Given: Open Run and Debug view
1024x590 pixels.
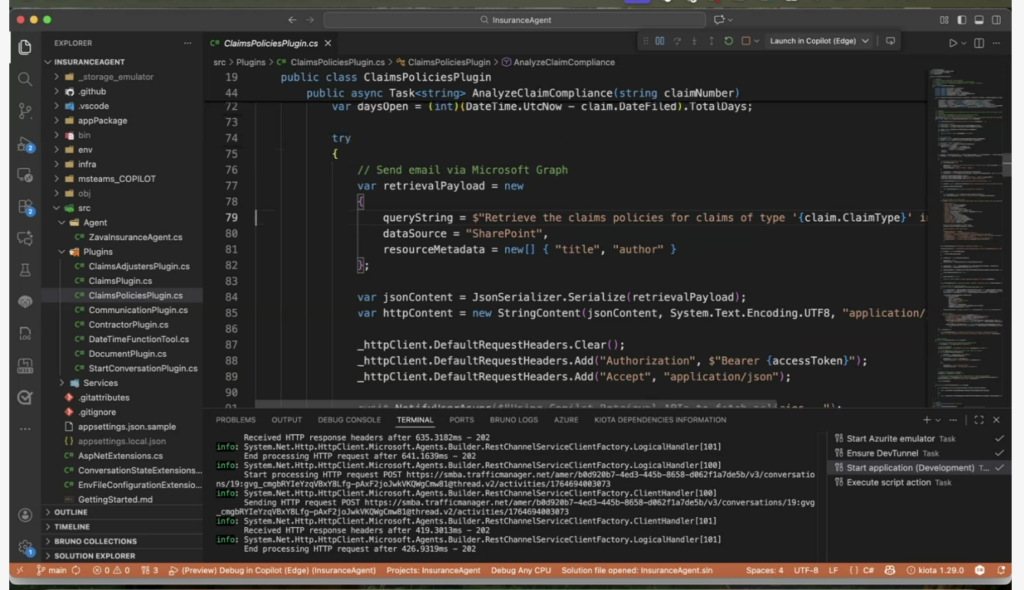Looking at the screenshot, I should [25, 143].
